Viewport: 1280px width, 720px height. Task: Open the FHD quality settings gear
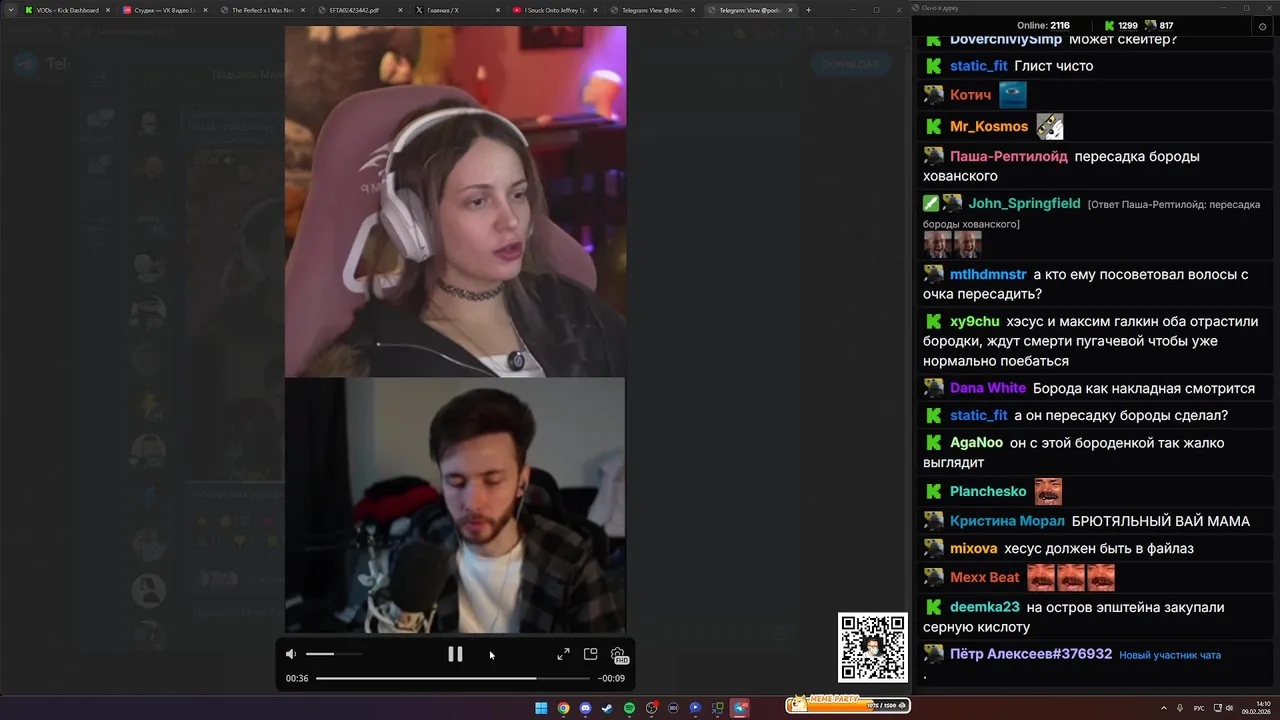(618, 655)
